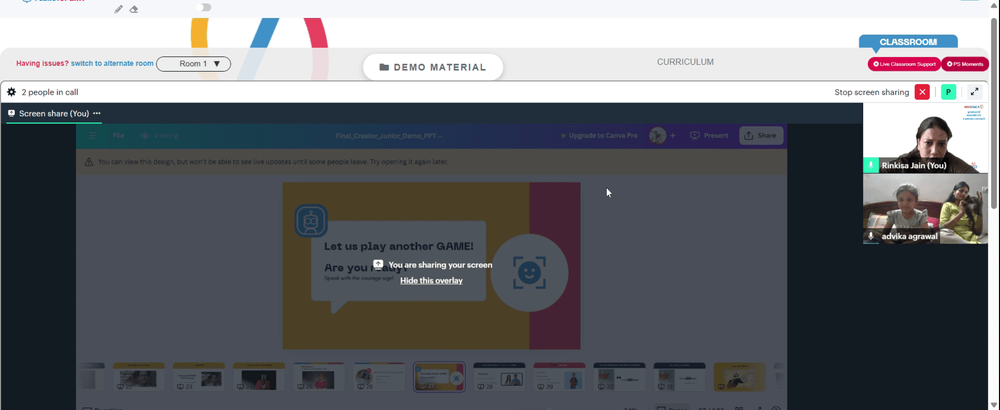Select slide thumbnail 28
This screenshot has width=1000, height=410.
499,377
